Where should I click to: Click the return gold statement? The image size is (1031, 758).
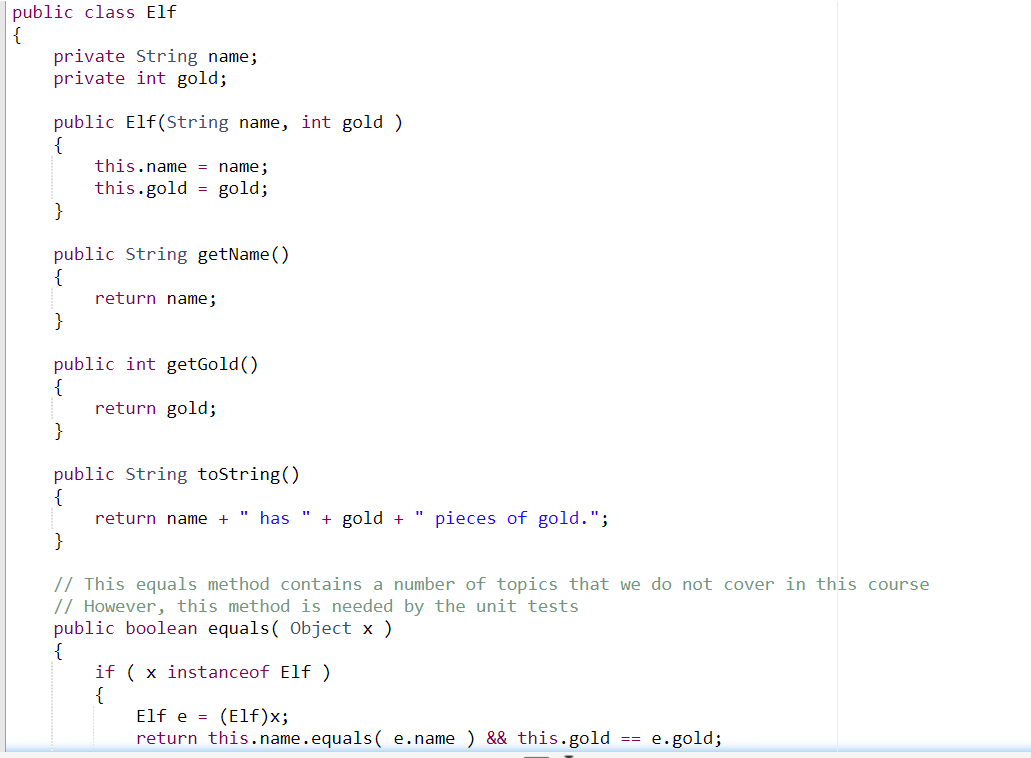(x=155, y=407)
